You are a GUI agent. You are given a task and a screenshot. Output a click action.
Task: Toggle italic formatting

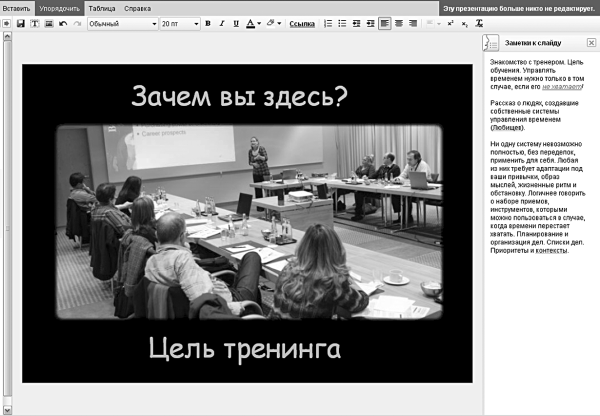pos(221,23)
